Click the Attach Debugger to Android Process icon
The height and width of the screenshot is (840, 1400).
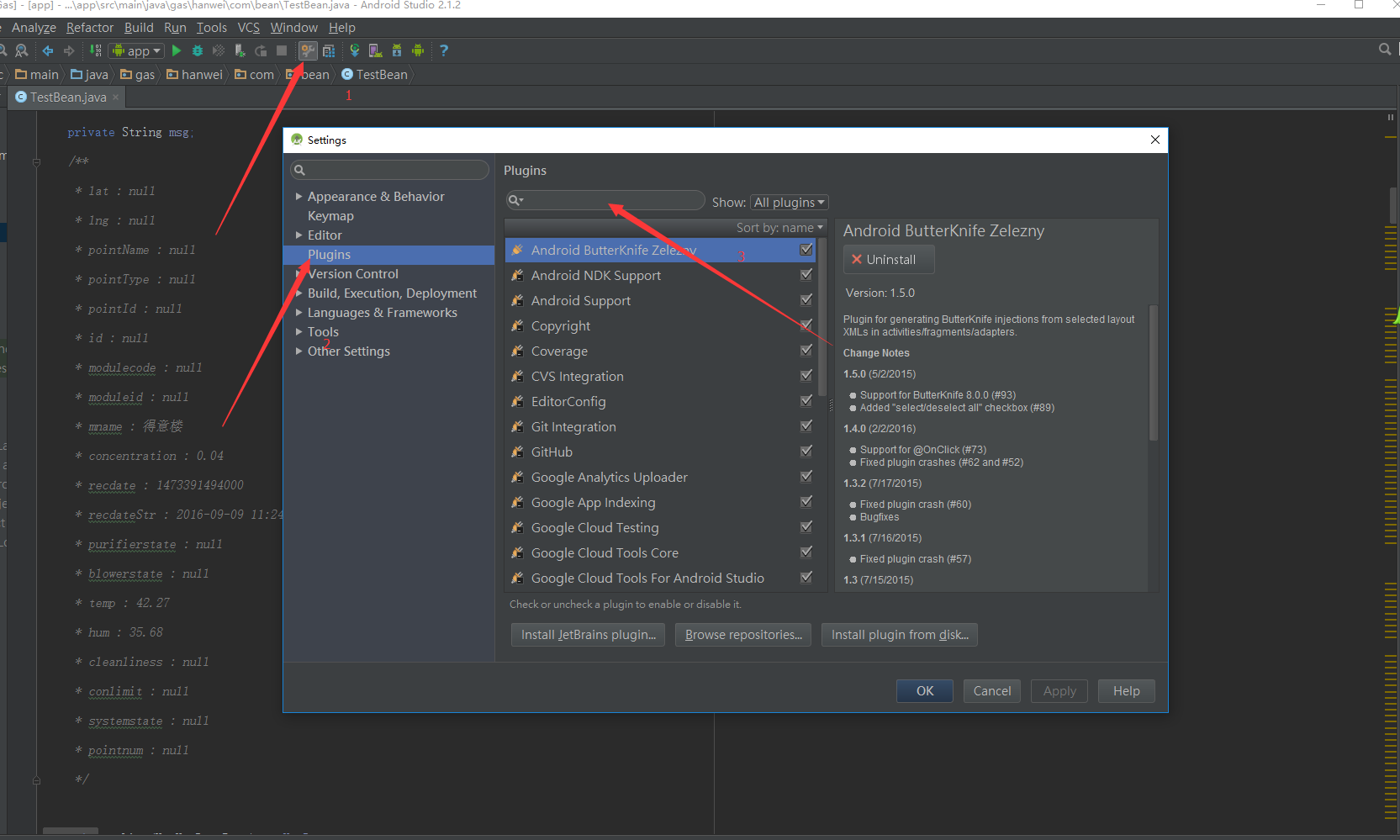tap(240, 50)
